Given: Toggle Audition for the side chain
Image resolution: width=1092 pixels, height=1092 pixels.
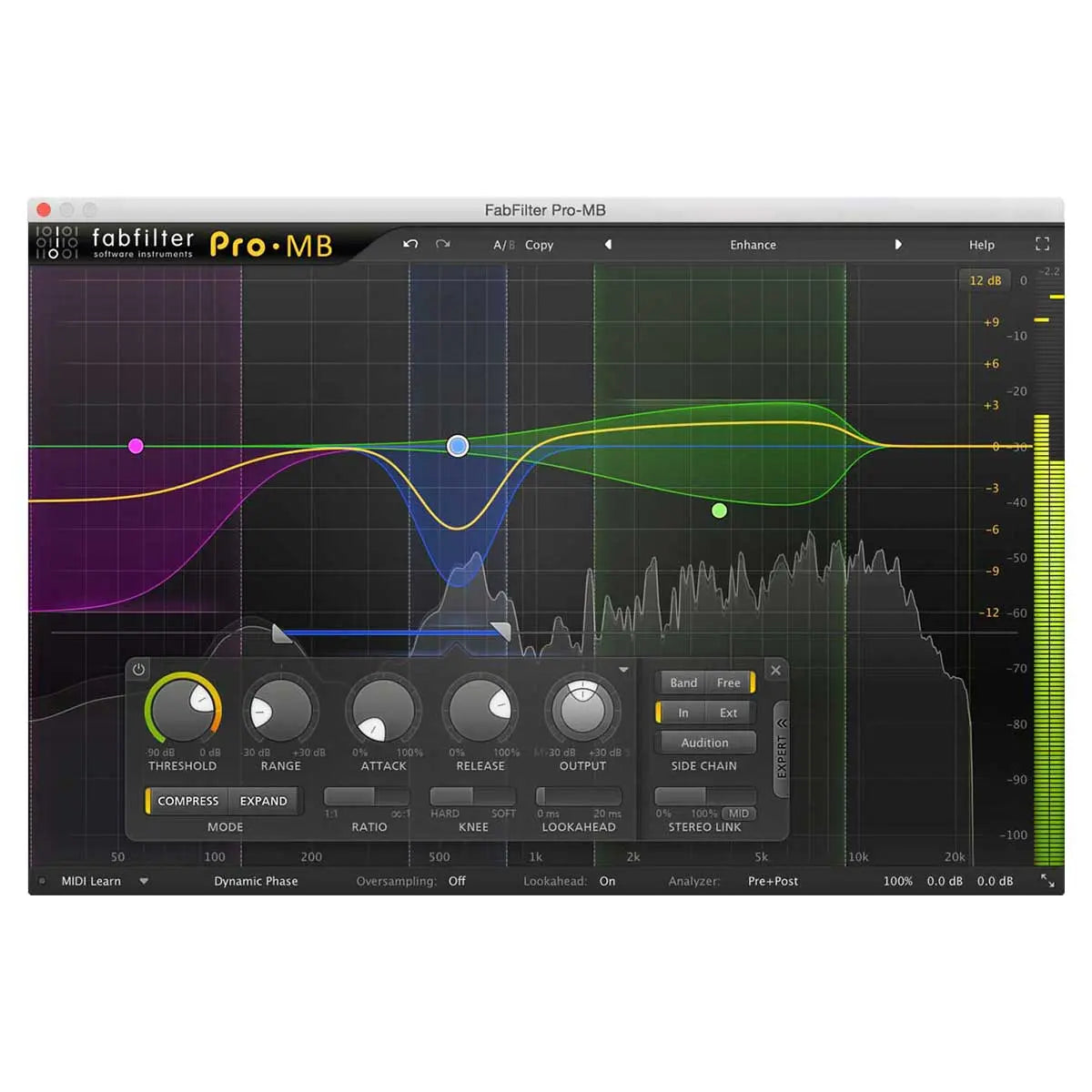Looking at the screenshot, I should coord(704,743).
